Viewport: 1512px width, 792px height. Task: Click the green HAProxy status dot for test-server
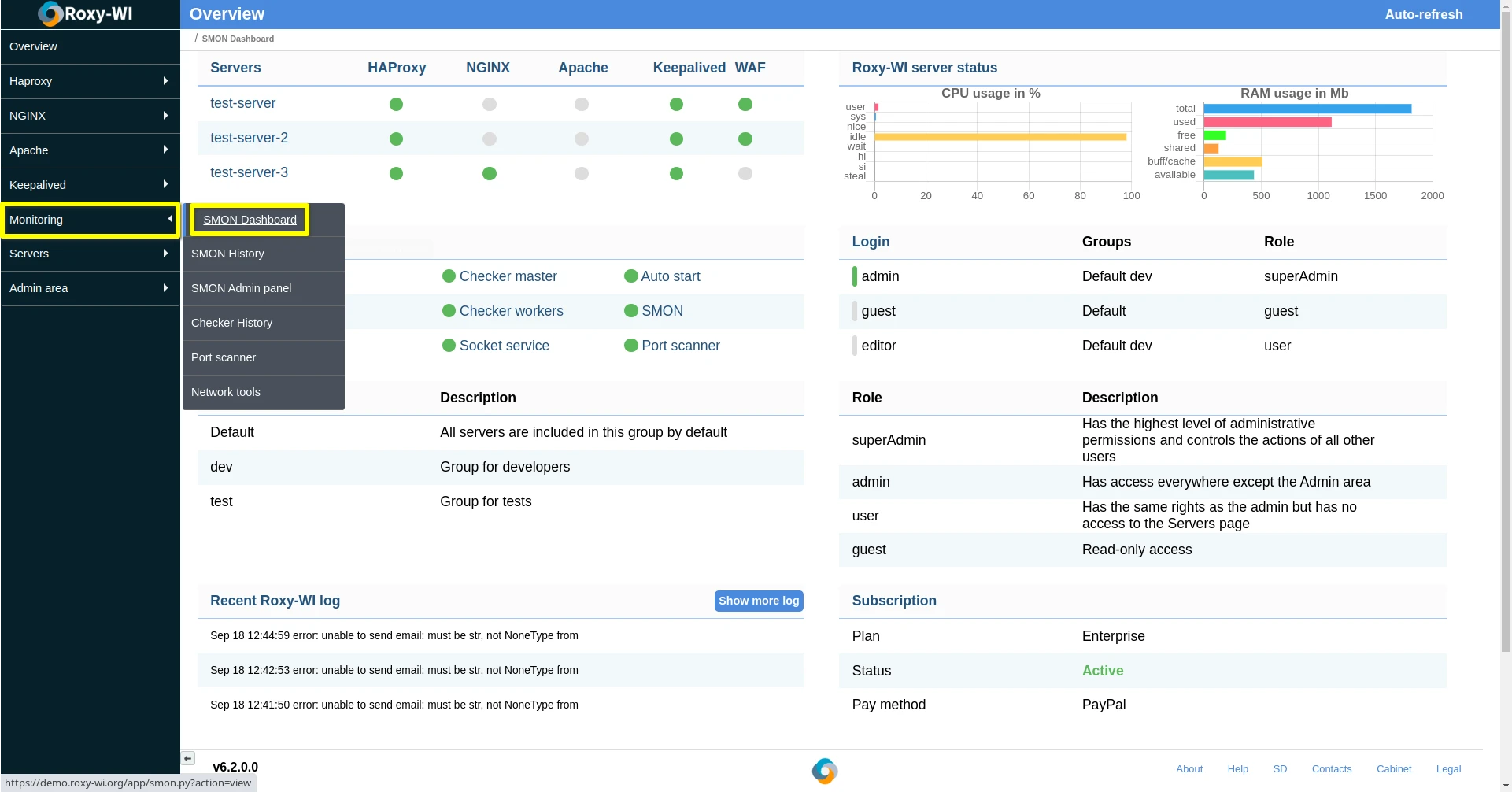[397, 103]
